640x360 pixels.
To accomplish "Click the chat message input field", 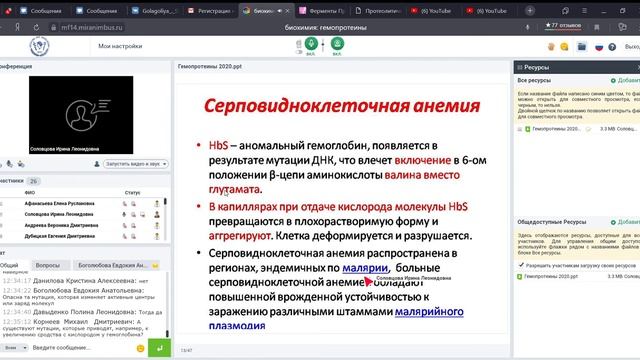I will [82, 348].
